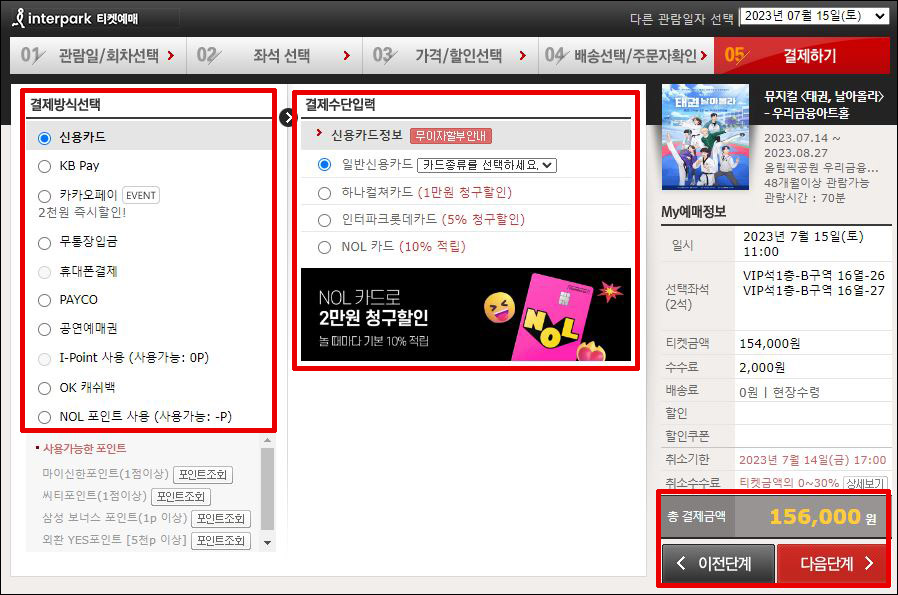This screenshot has width=898, height=595.
Task: Open the 카드종류를 선택하세요 dropdown
Action: point(487,165)
